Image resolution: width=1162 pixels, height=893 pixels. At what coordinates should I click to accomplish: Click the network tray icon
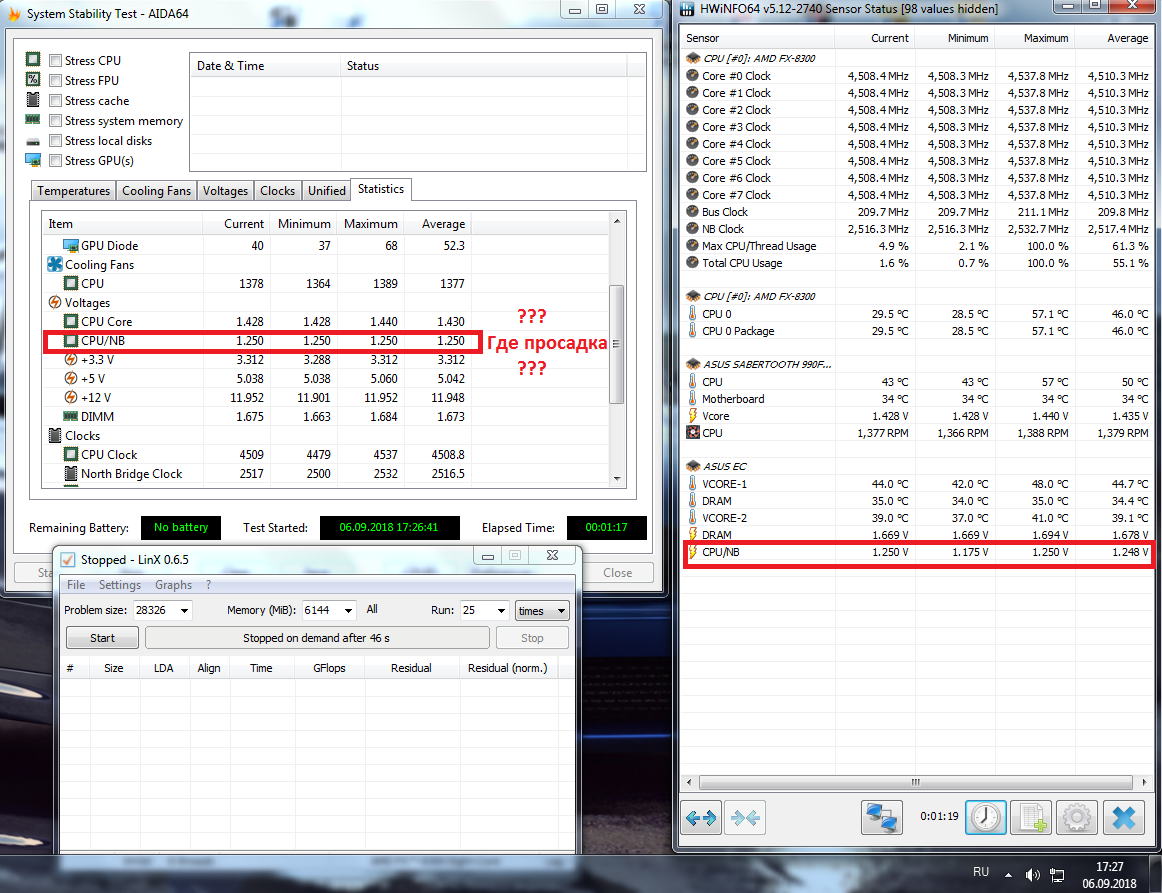pyautogui.click(x=1058, y=875)
